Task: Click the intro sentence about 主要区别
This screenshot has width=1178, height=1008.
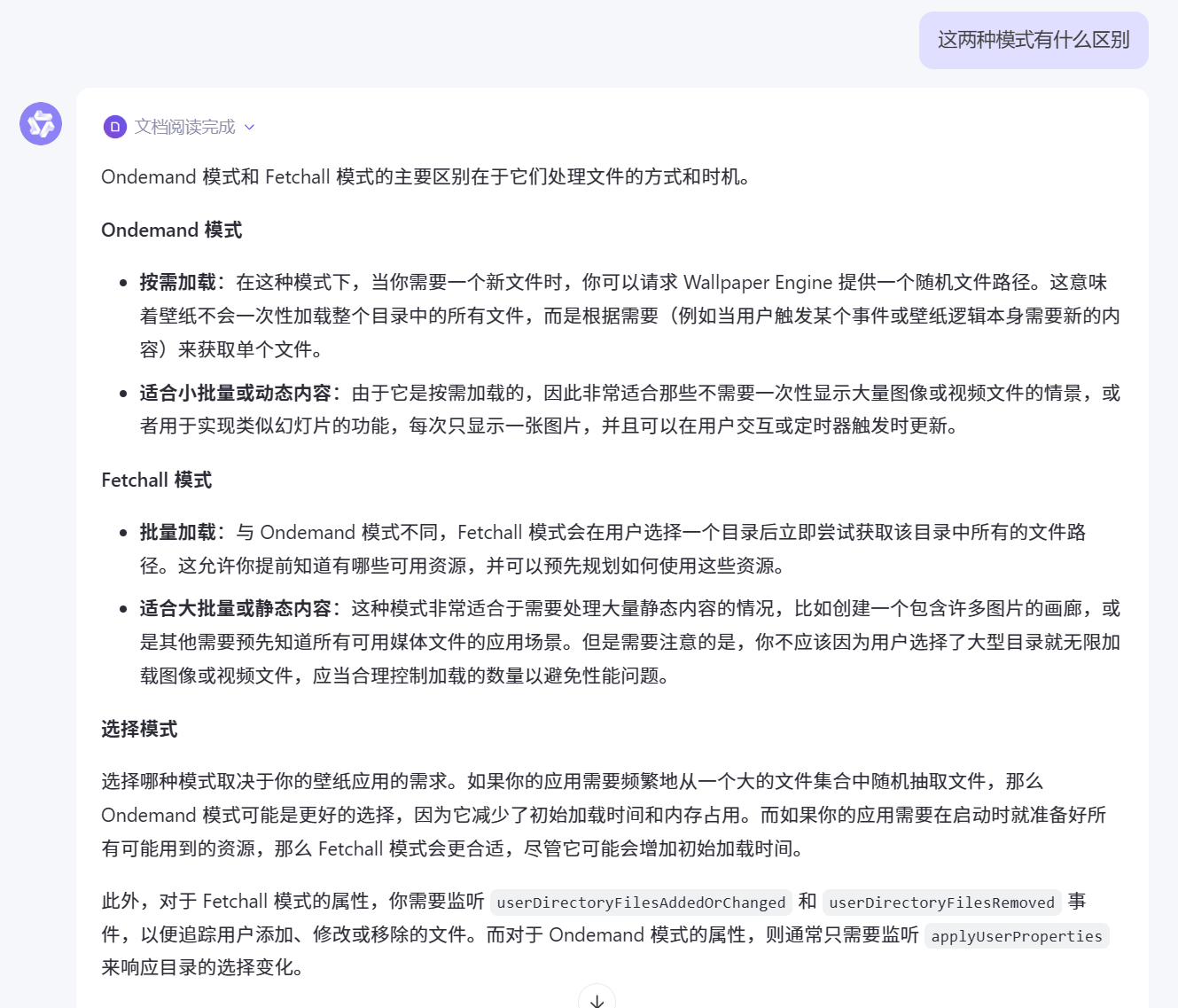Action: click(x=425, y=177)
